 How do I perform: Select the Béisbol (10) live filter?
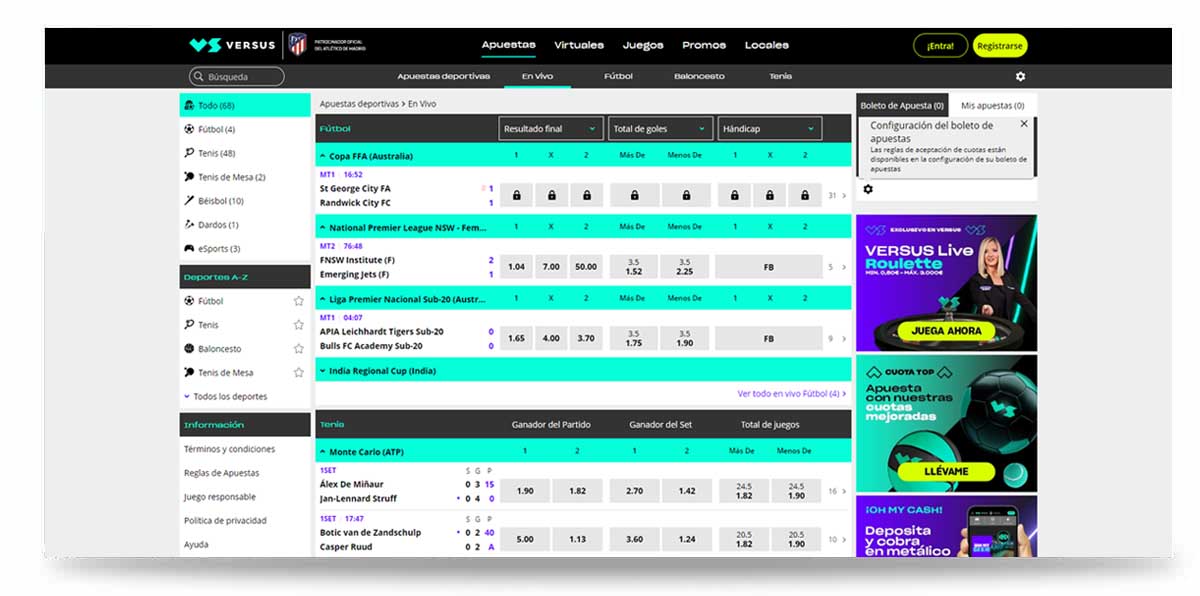click(245, 201)
